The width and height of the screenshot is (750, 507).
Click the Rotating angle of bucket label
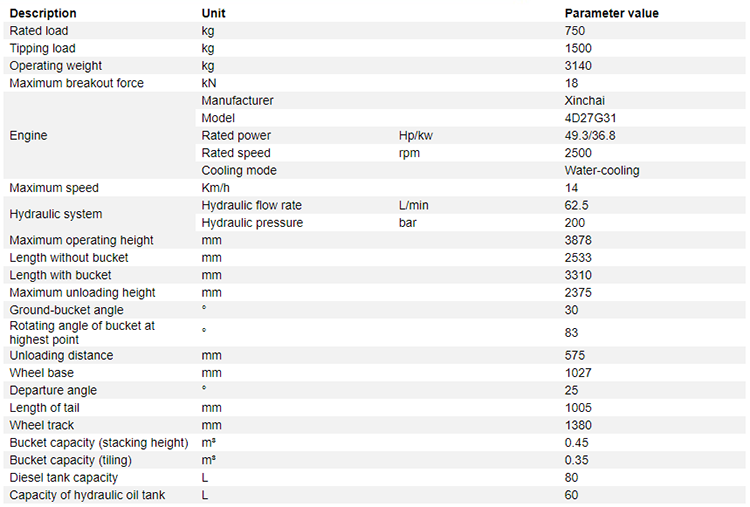tap(82, 332)
